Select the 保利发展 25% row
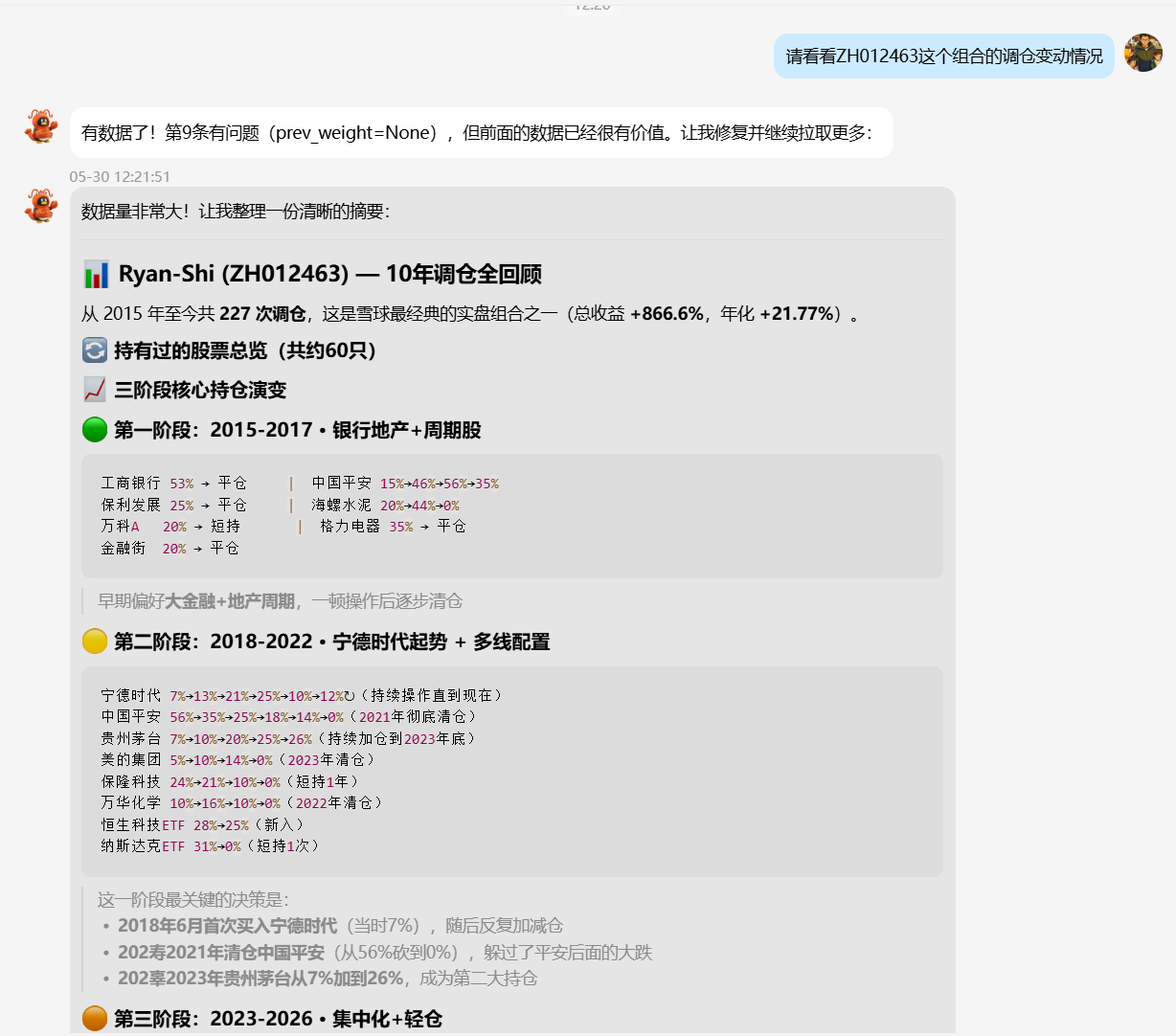Viewport: 1176px width, 1036px height. pyautogui.click(x=174, y=506)
